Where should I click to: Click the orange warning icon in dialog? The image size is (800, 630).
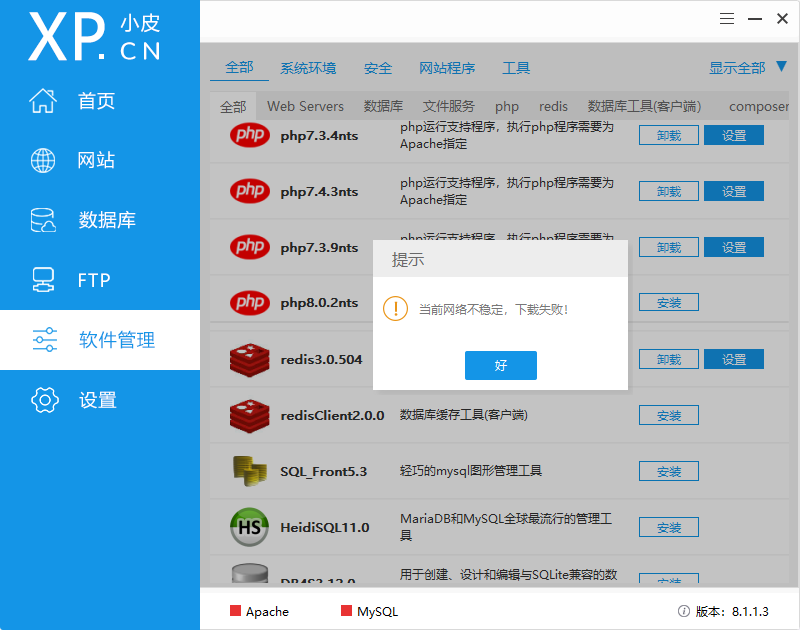tap(395, 309)
